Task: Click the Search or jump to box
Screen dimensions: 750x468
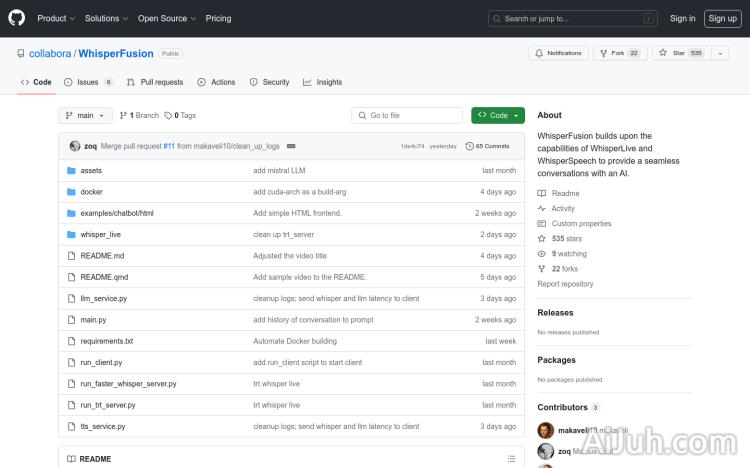Action: click(573, 18)
